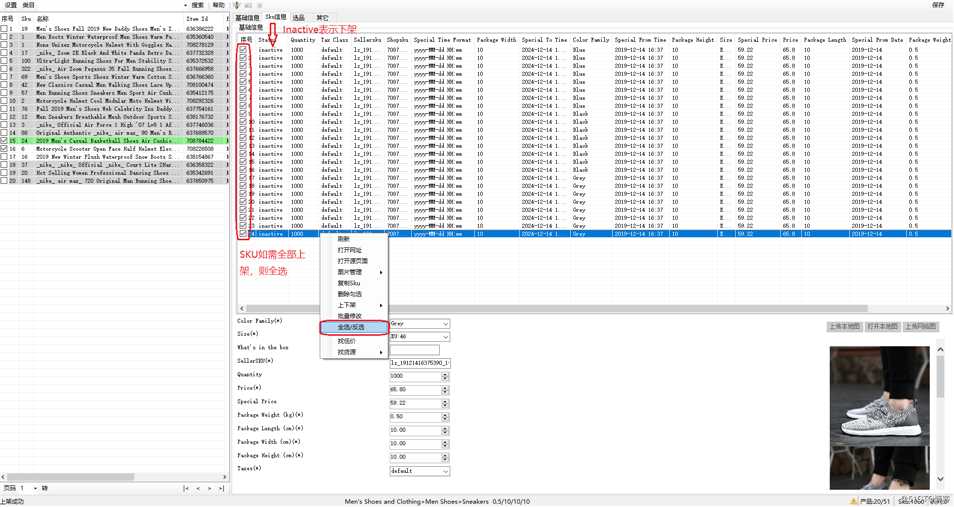Tick checkbox for Ultra-Light Running Shoes row
The image size is (954, 507).
tap(4, 61)
